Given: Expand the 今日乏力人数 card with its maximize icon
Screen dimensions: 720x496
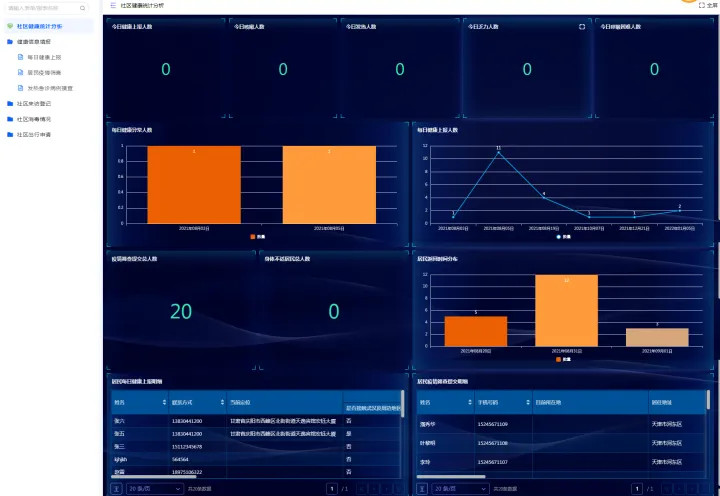Looking at the screenshot, I should point(582,27).
